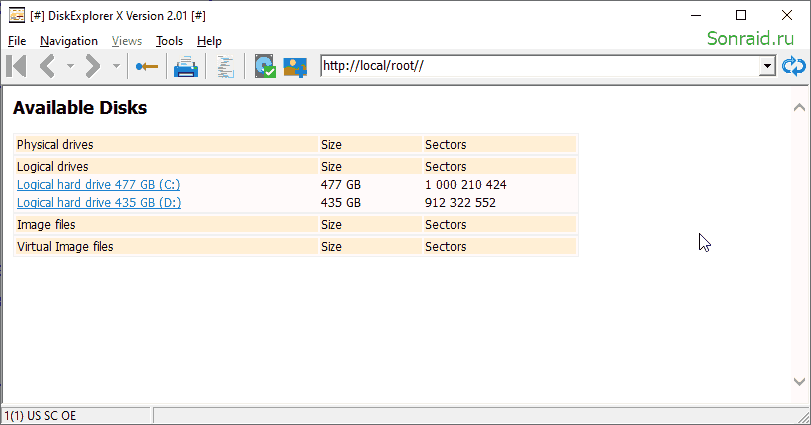Print the current view
The width and height of the screenshot is (811, 425).
tap(186, 67)
